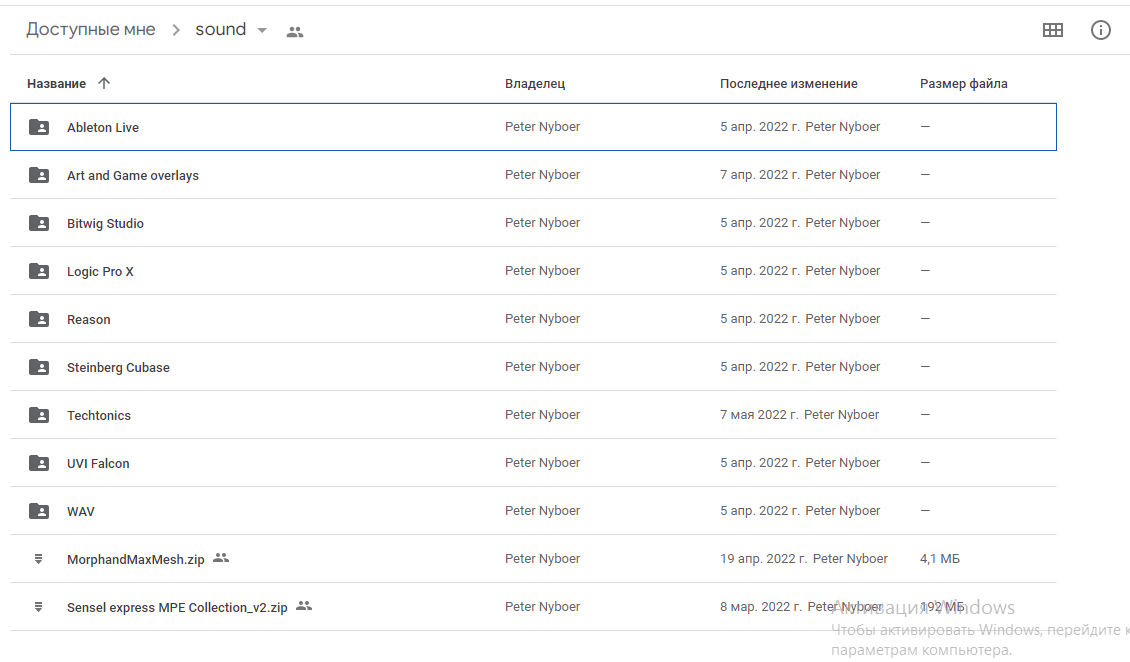Screen dimensions: 1130x662
Task: Click the Steinberg Cubase folder icon
Action: 39,367
